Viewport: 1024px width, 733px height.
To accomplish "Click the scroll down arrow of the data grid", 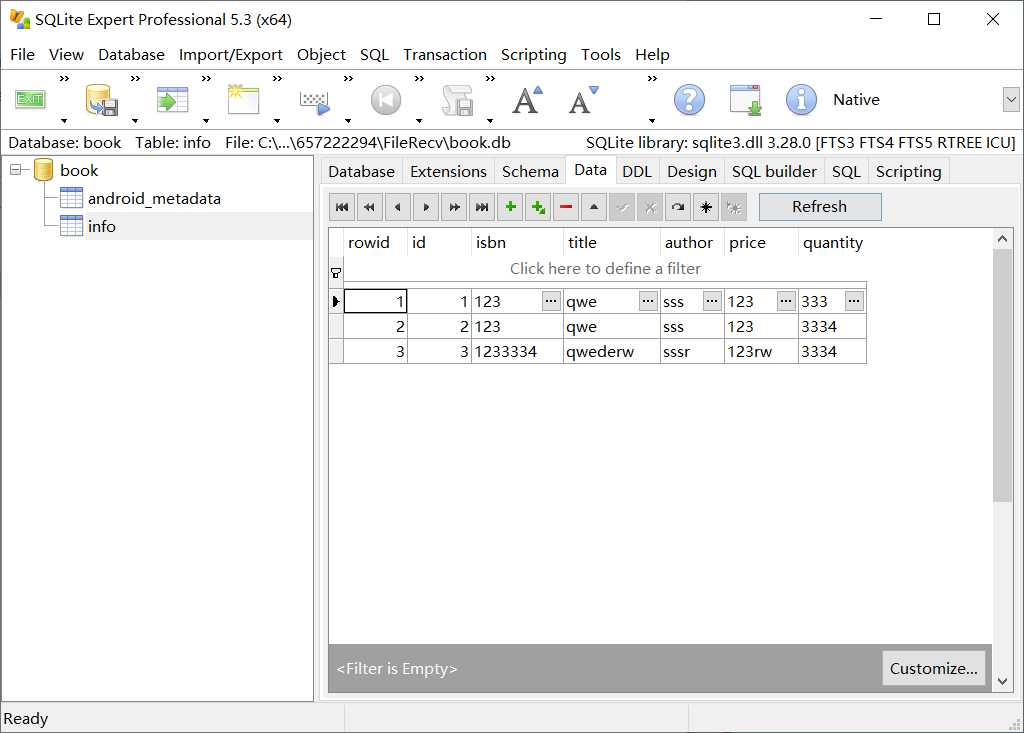I will tap(1002, 681).
